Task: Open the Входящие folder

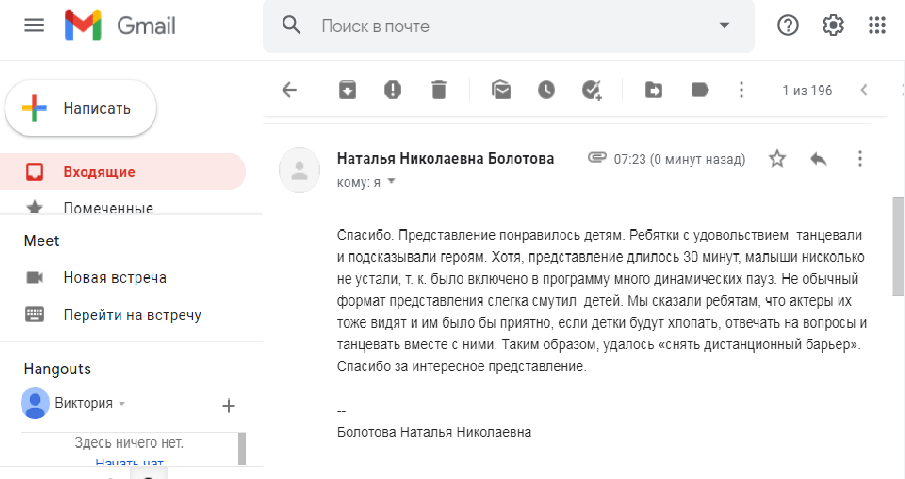Action: (99, 171)
